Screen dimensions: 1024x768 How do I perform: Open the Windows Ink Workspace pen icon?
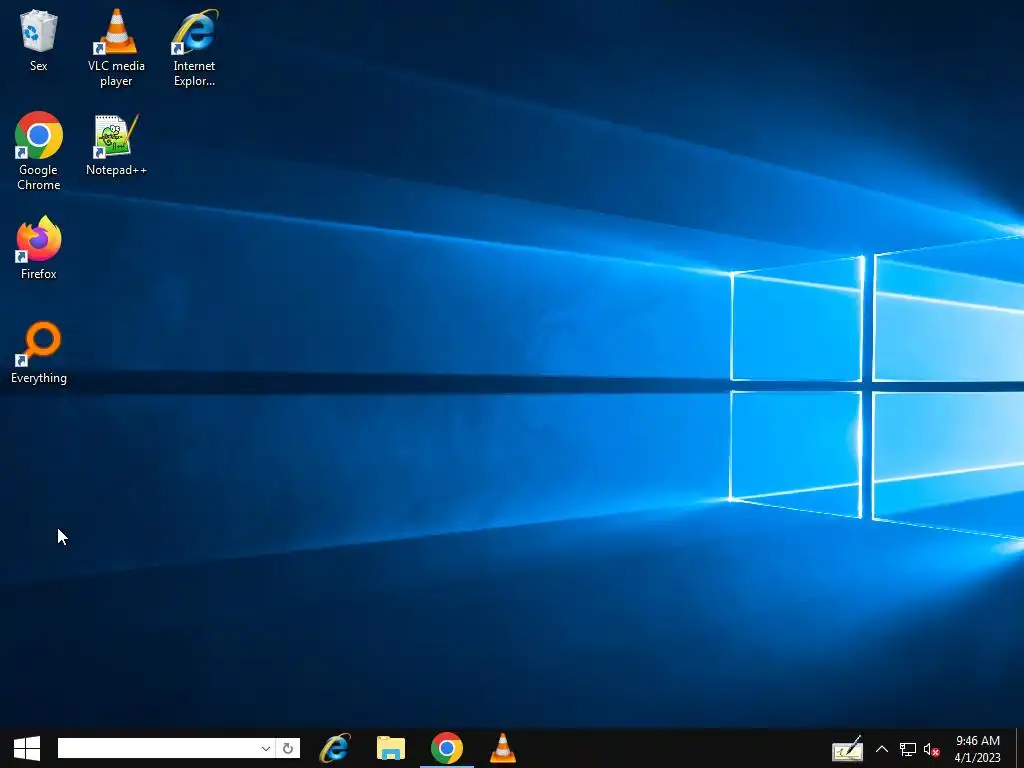[847, 749]
